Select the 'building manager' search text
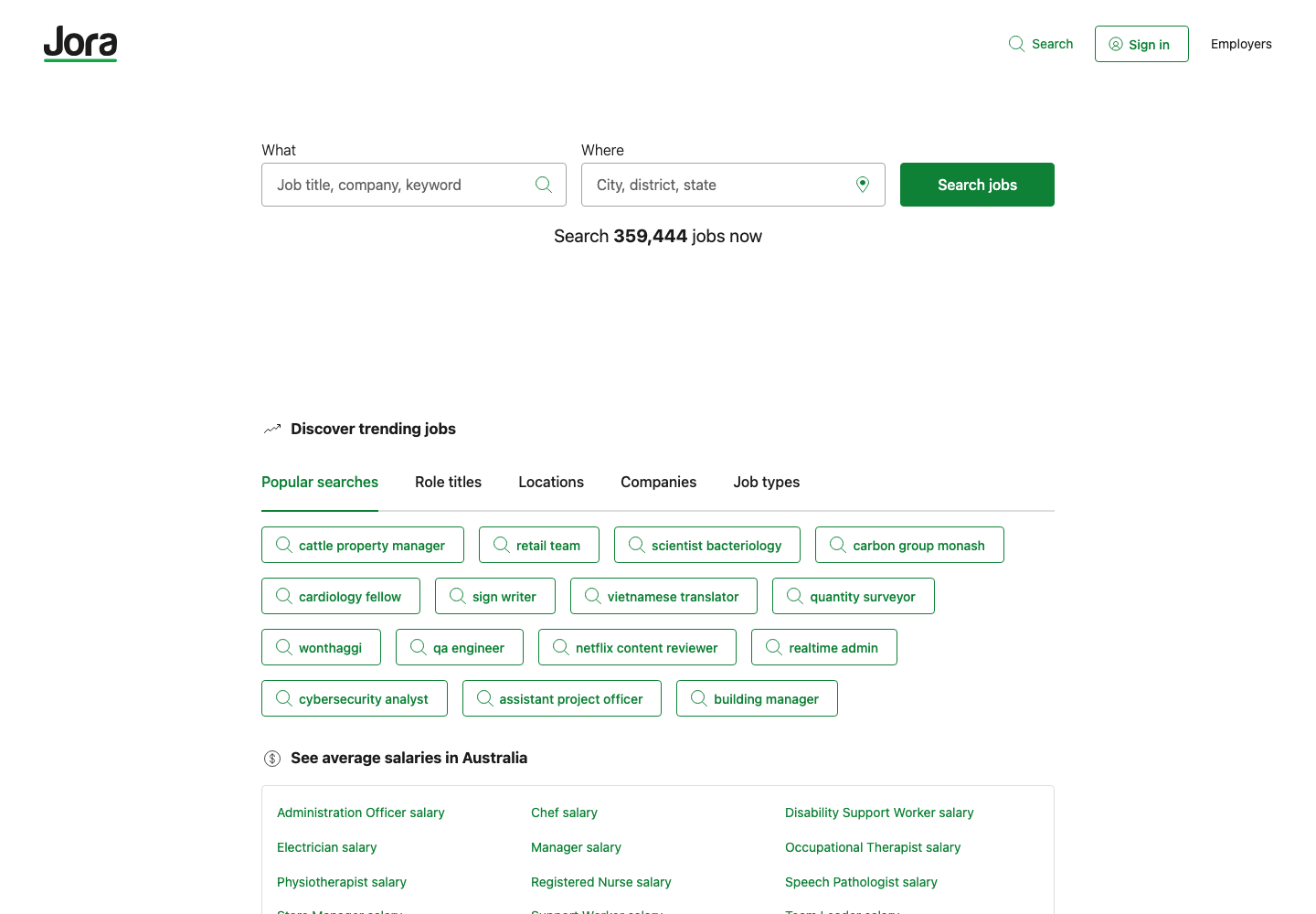This screenshot has height=914, width=1316. click(x=766, y=699)
